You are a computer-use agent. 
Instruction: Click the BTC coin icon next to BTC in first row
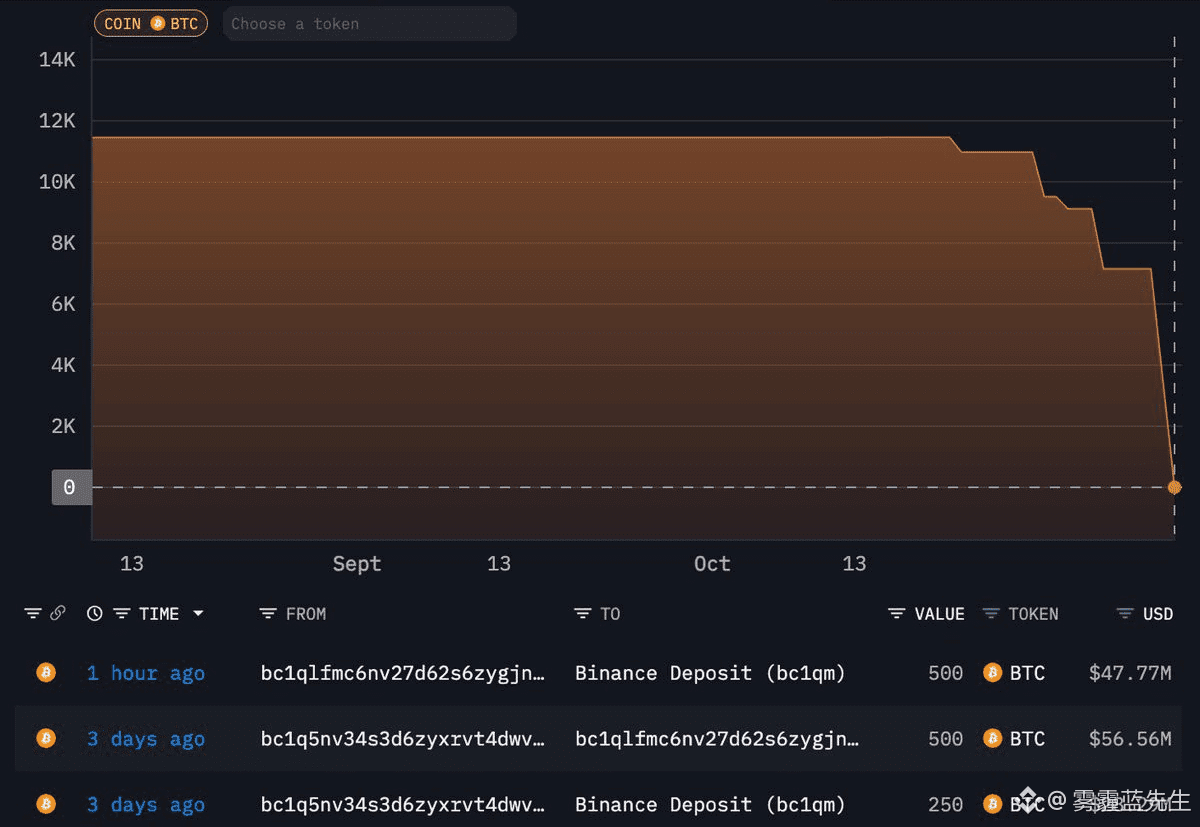click(992, 673)
